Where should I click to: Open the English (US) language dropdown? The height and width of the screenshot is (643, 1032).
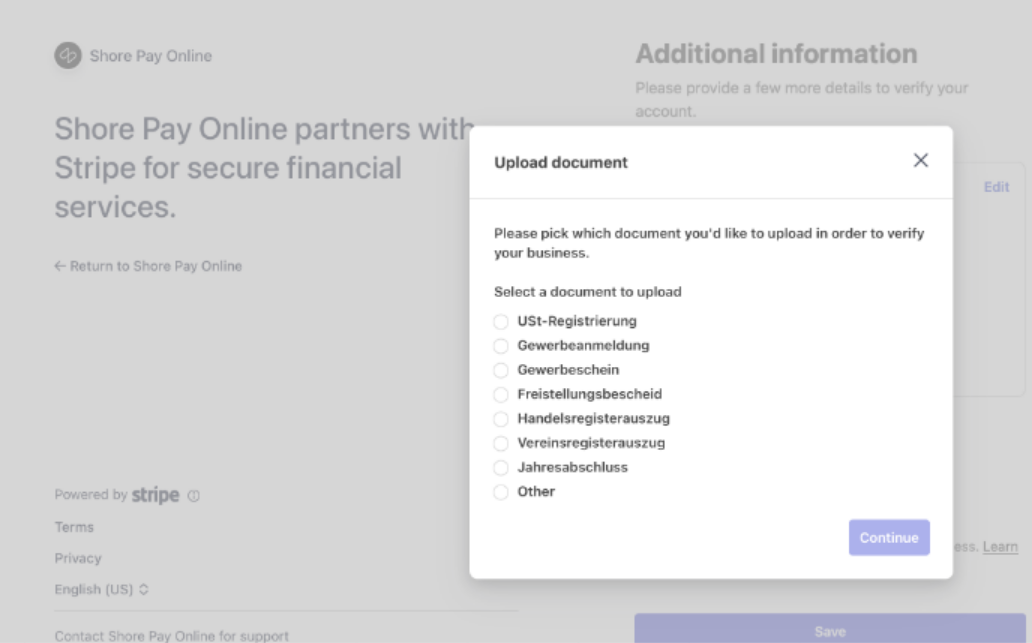click(101, 590)
